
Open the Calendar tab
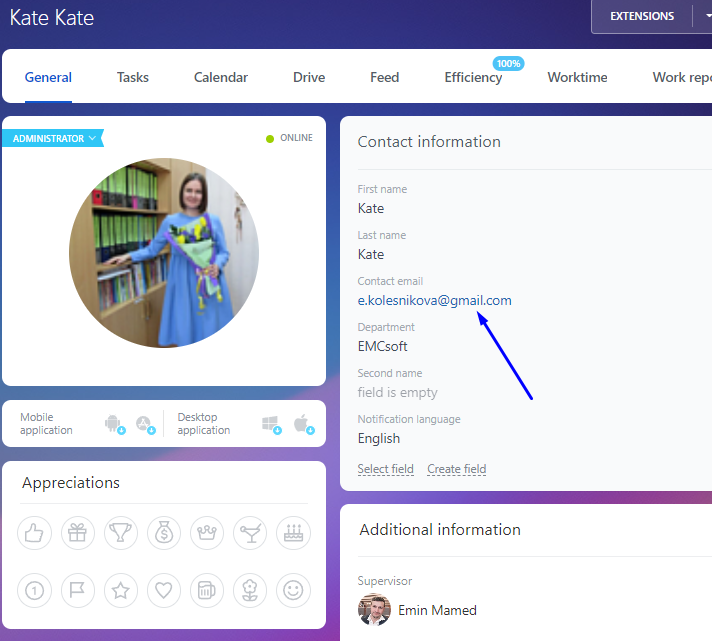(221, 77)
